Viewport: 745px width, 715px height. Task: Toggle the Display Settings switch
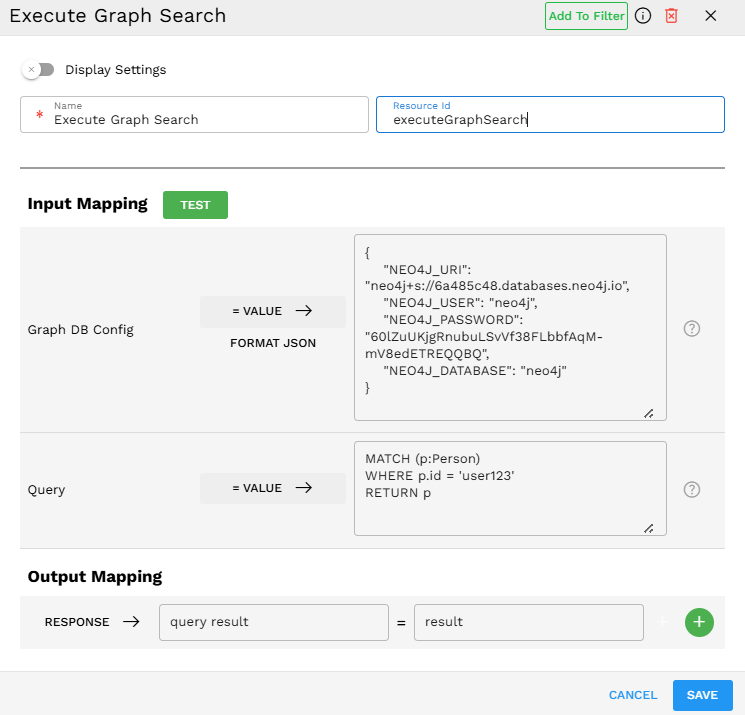tap(39, 70)
